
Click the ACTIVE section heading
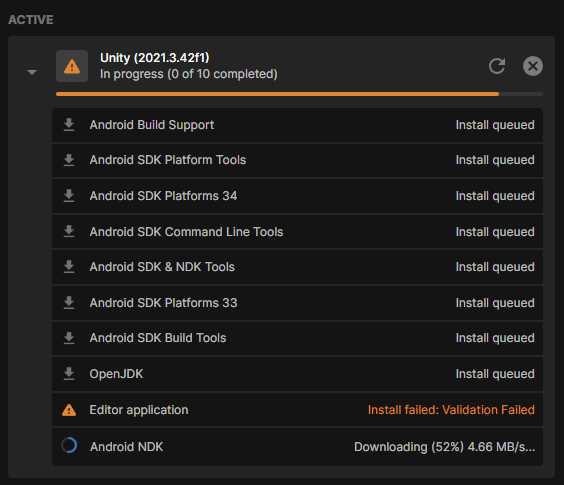pyautogui.click(x=31, y=20)
